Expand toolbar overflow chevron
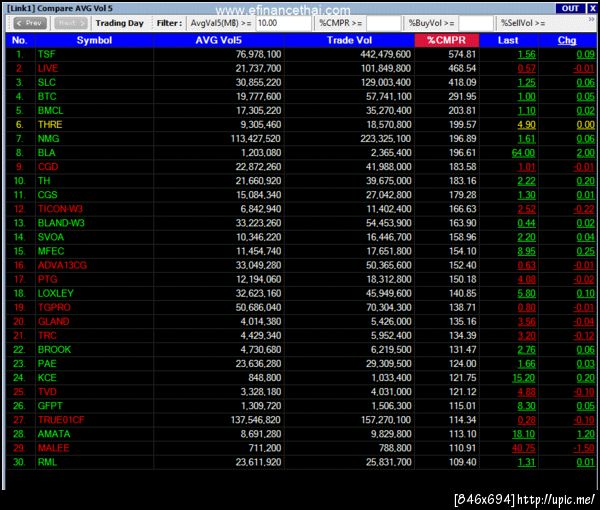 [592, 19]
